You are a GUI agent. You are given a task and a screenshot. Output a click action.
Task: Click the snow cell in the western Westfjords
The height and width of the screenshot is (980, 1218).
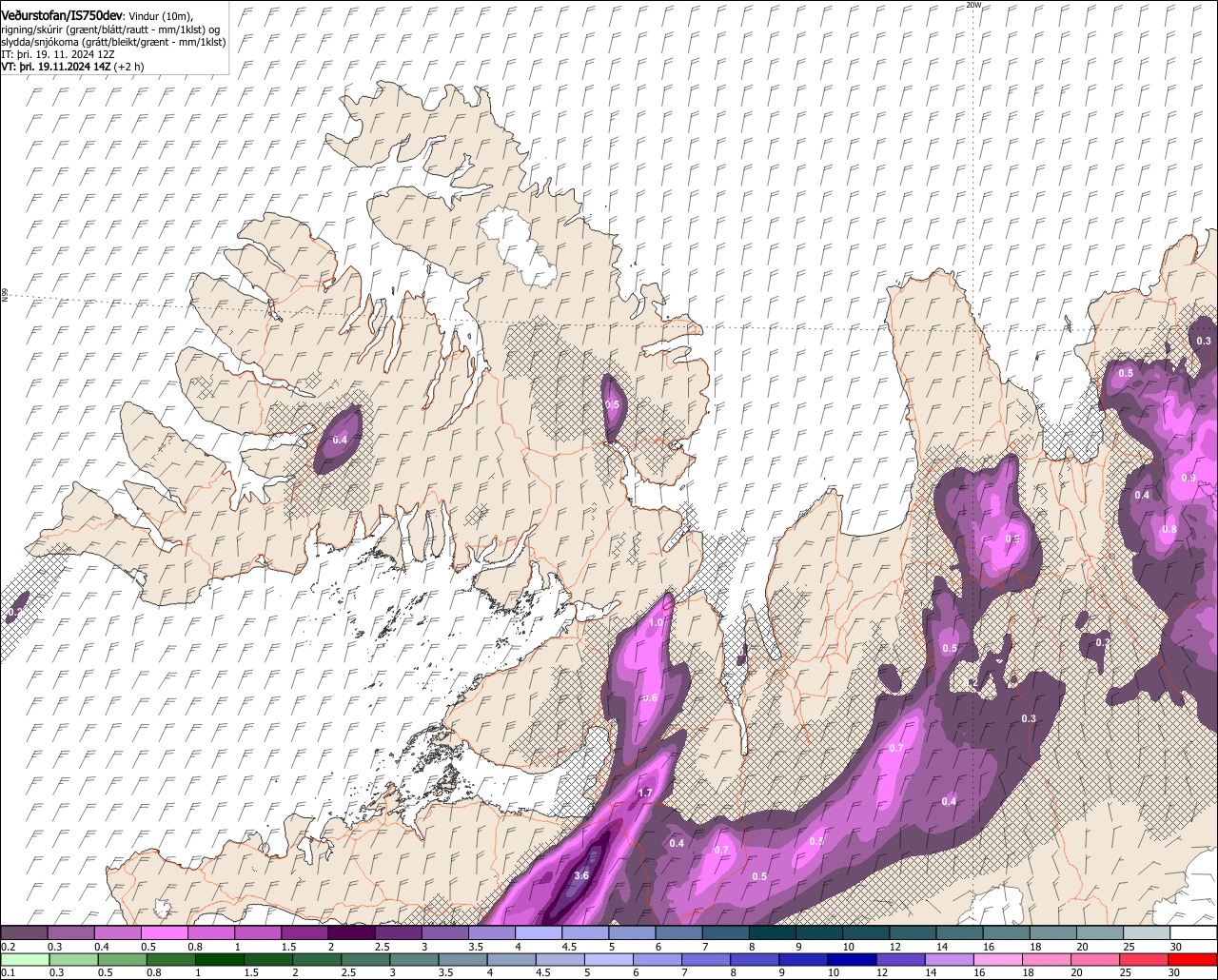tap(338, 440)
